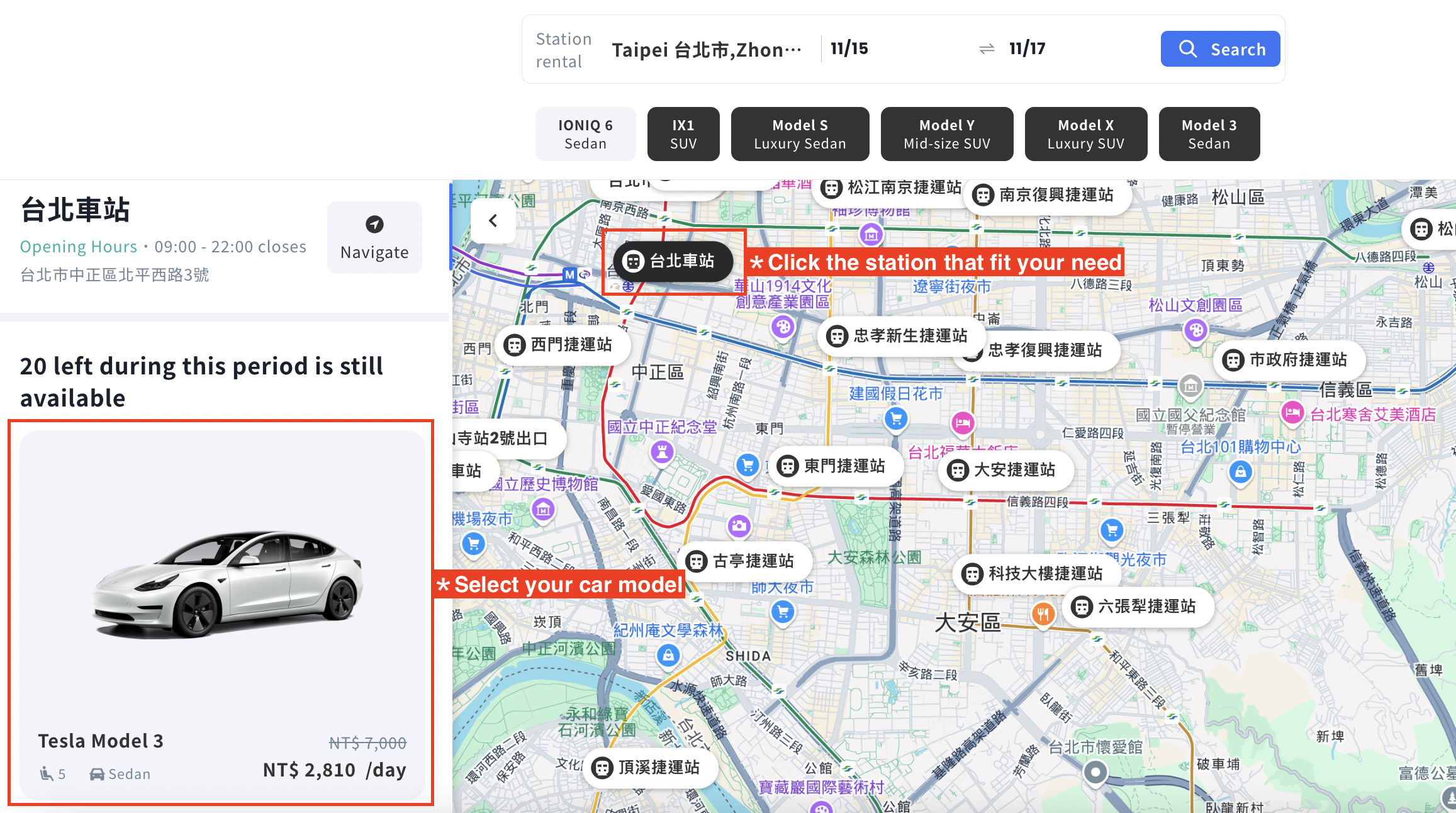The height and width of the screenshot is (813, 1456).
Task: Click the date swap arrows icon
Action: point(987,49)
